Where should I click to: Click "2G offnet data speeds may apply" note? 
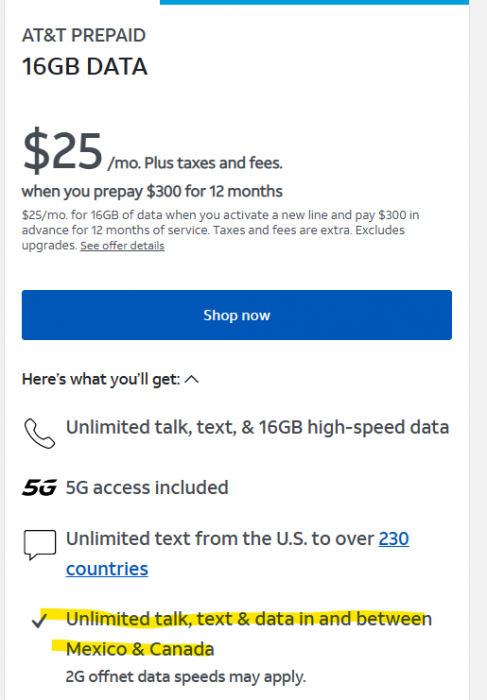point(186,677)
